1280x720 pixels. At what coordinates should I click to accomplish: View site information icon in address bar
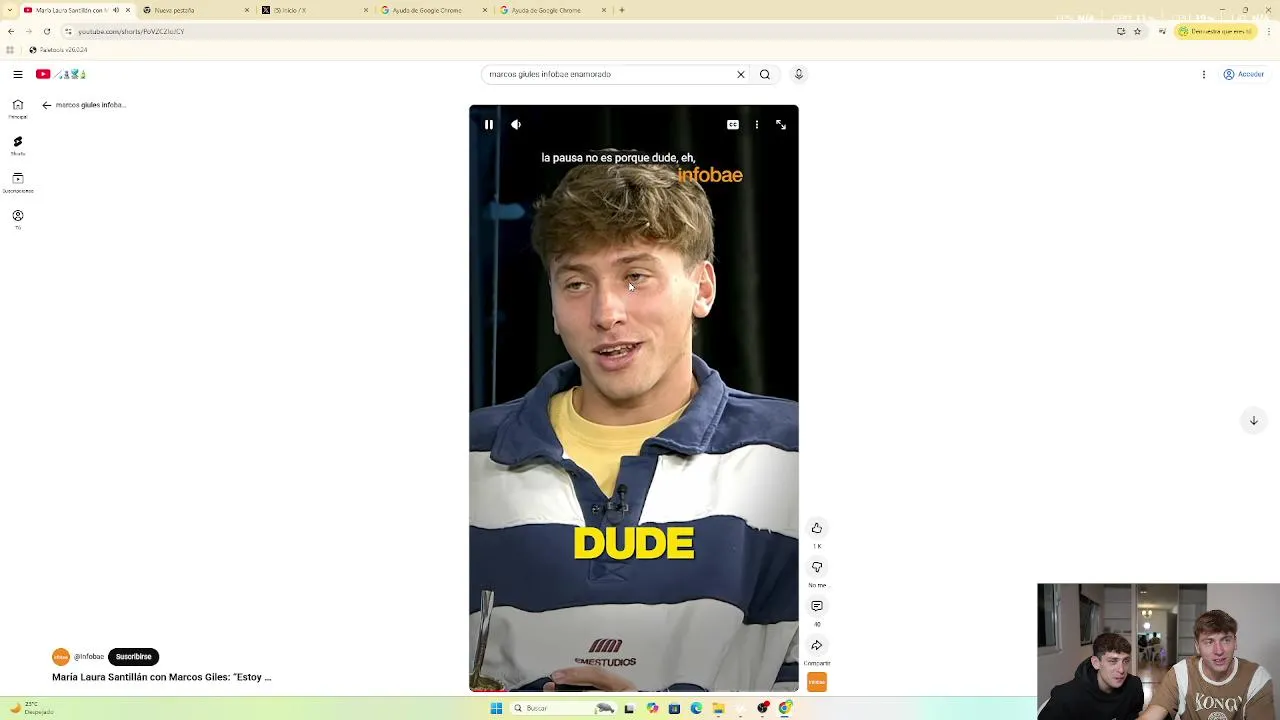click(68, 31)
